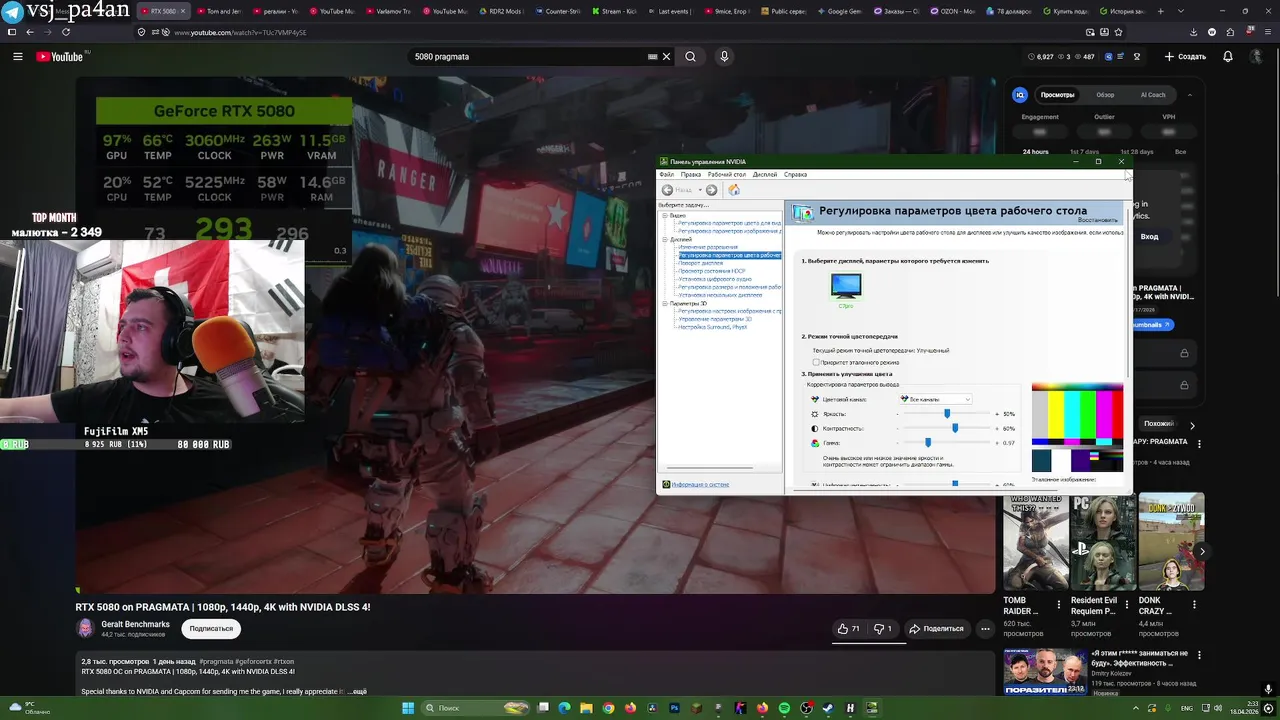Click the YouTube search magnifier button

690,57
